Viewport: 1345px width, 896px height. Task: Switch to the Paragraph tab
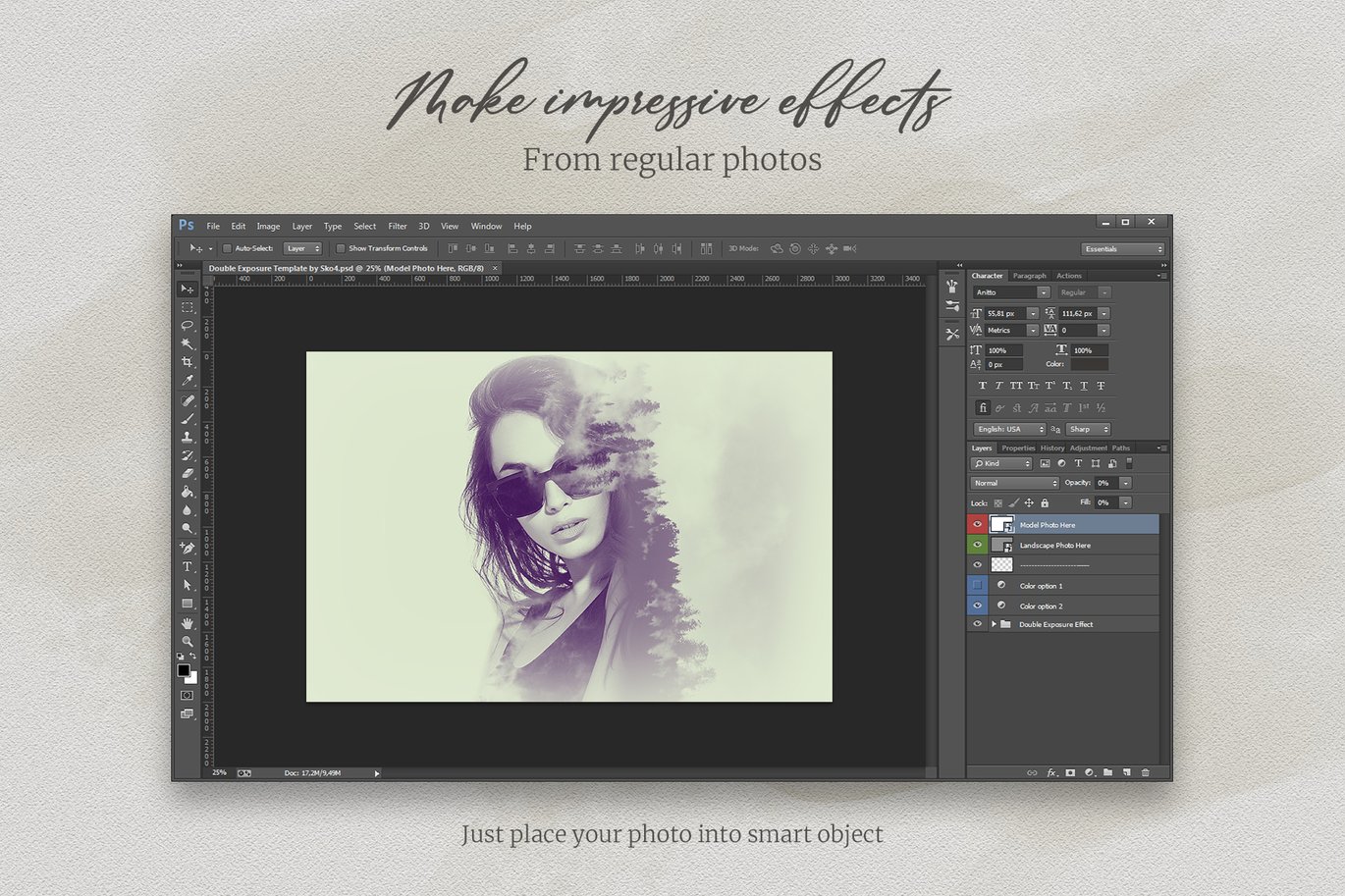pyautogui.click(x=1030, y=276)
